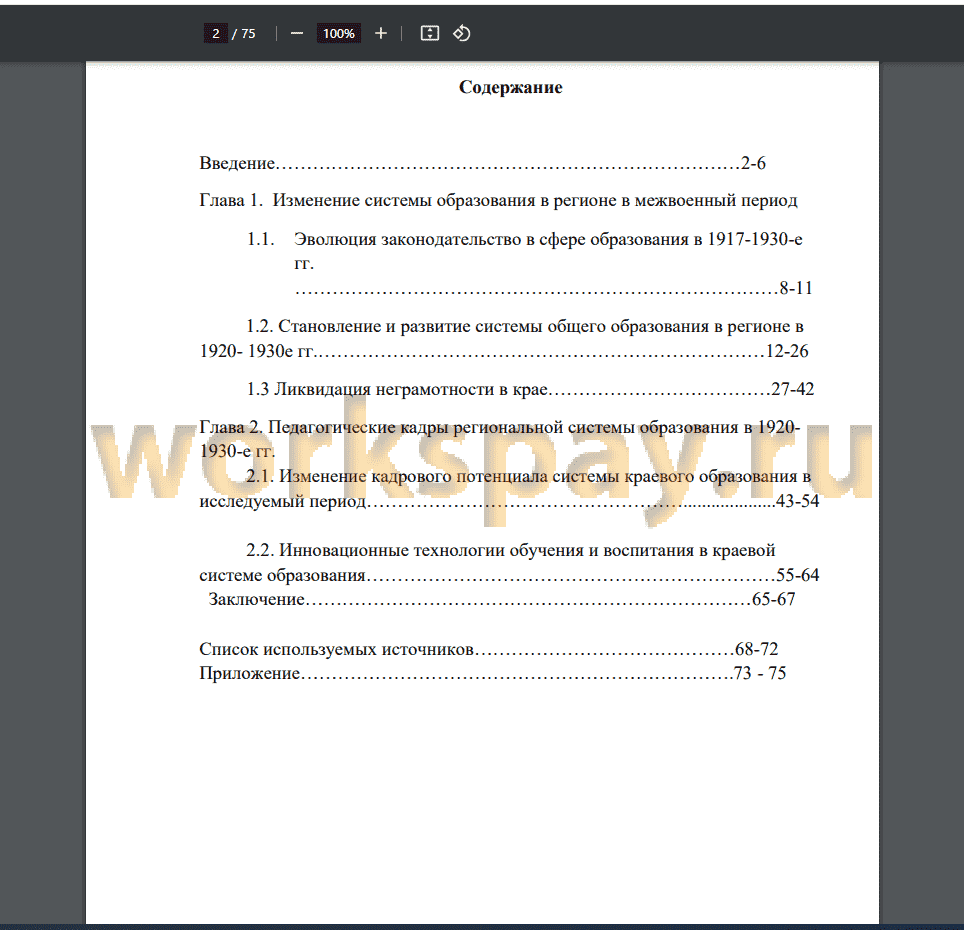Click the fit to page icon

430,33
